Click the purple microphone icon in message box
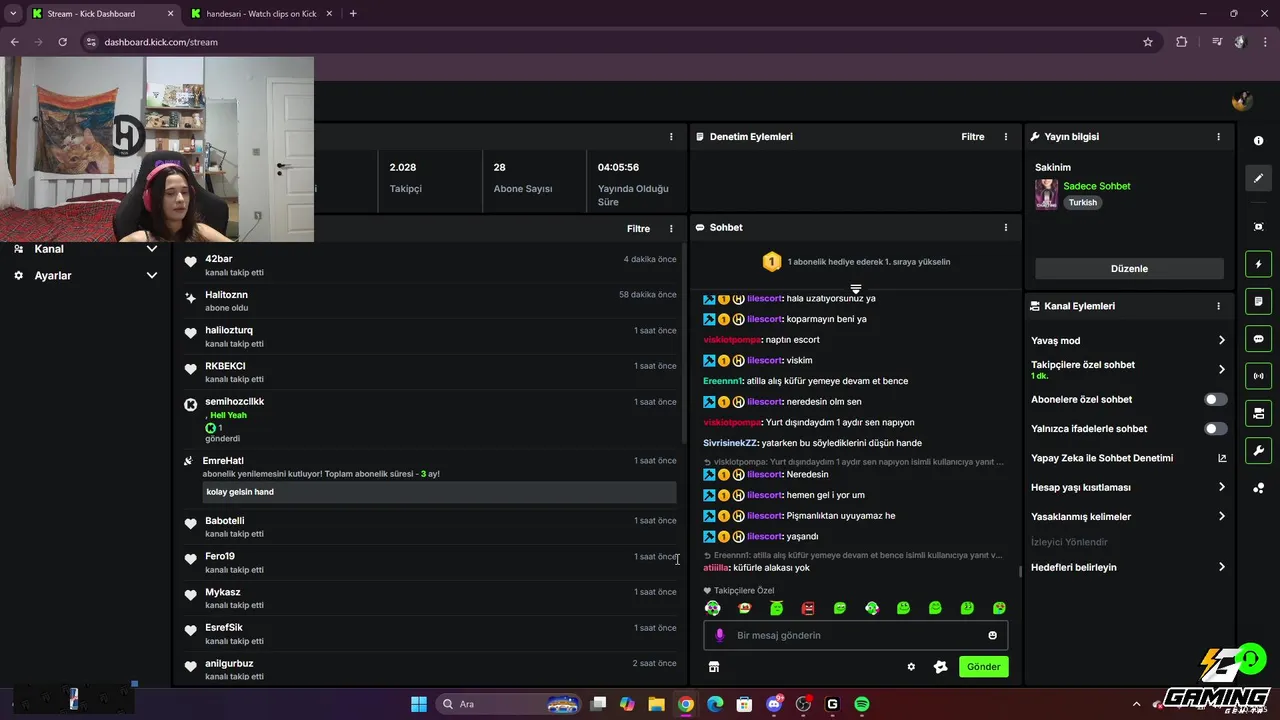 point(720,635)
